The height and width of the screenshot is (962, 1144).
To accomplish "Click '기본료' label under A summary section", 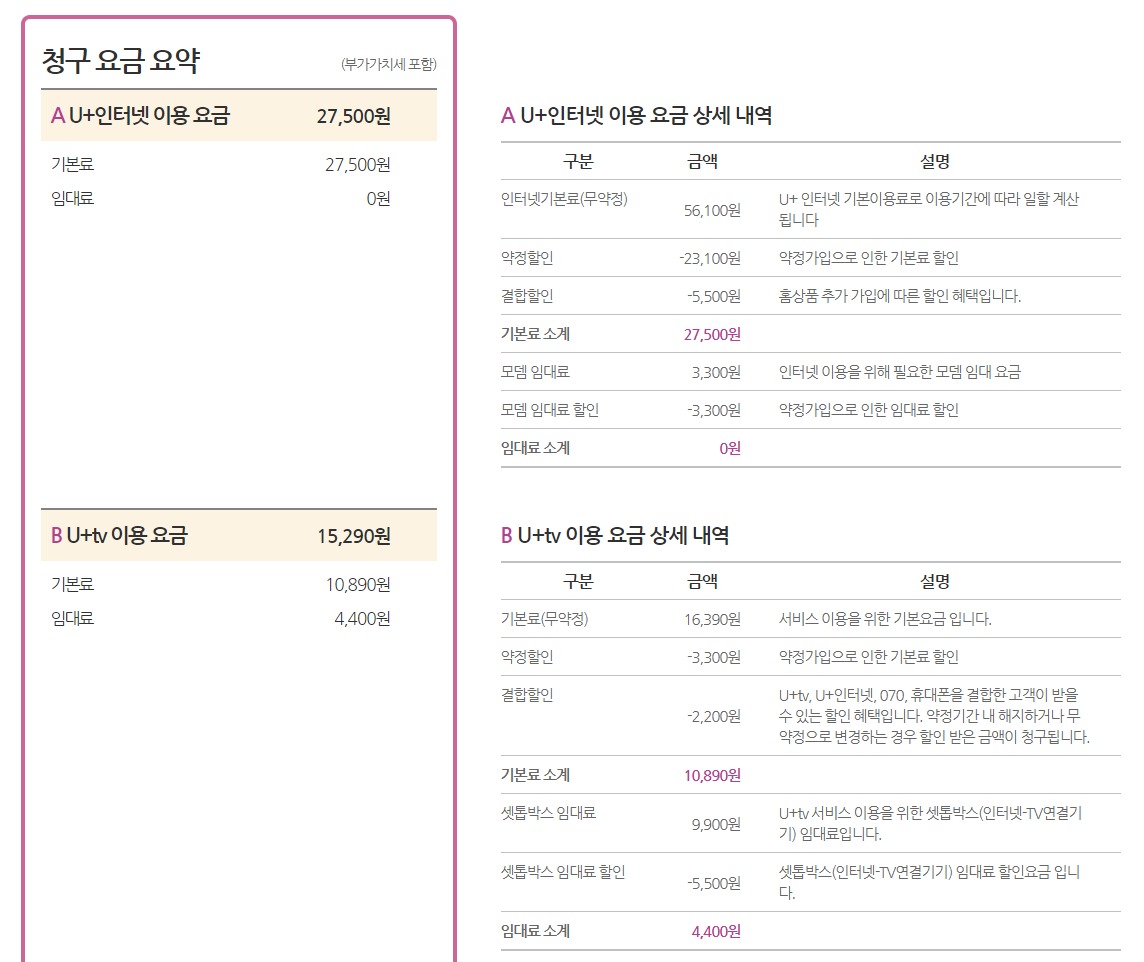I will [72, 164].
